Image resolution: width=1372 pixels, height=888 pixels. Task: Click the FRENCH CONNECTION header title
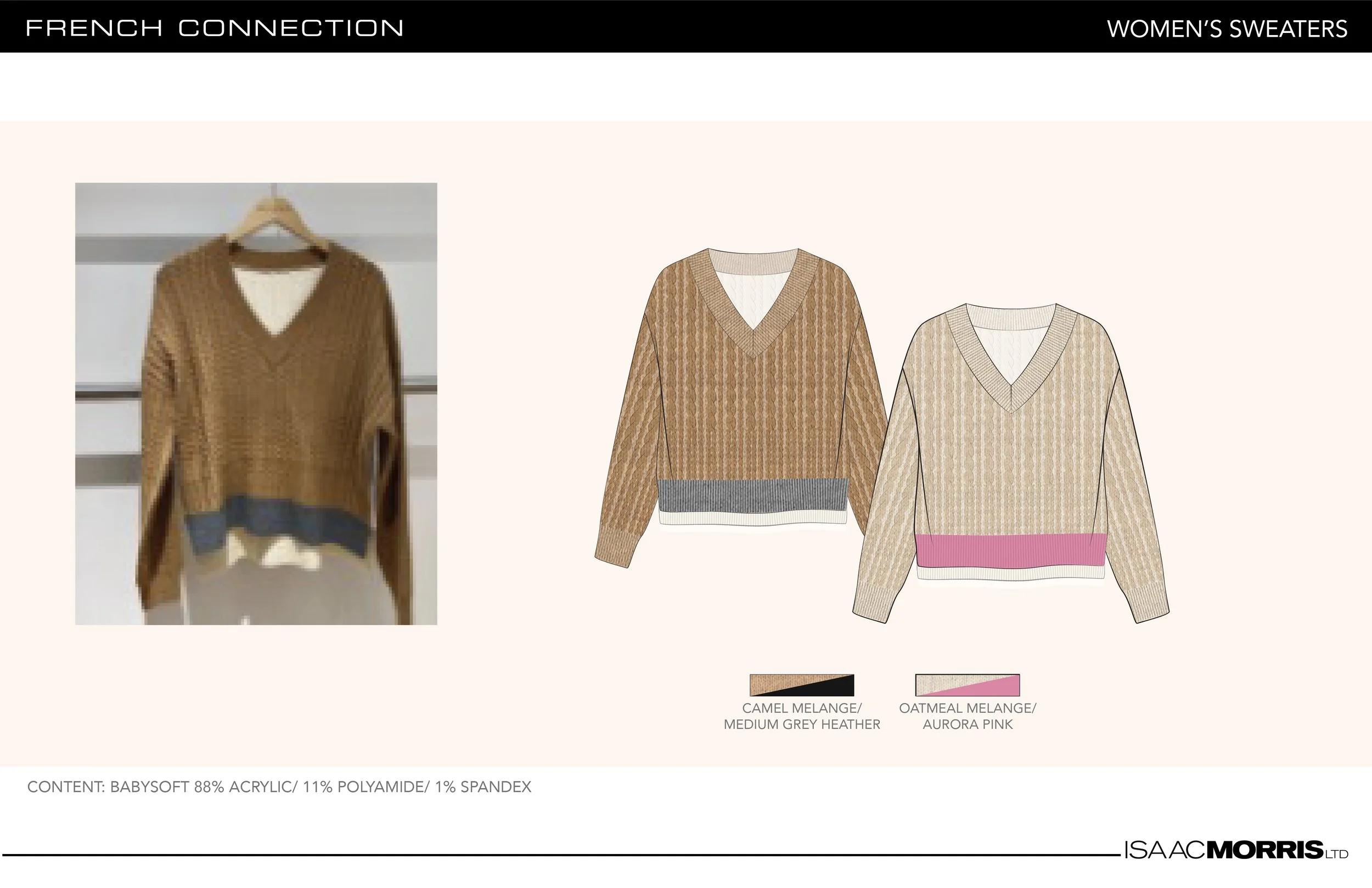(215, 28)
